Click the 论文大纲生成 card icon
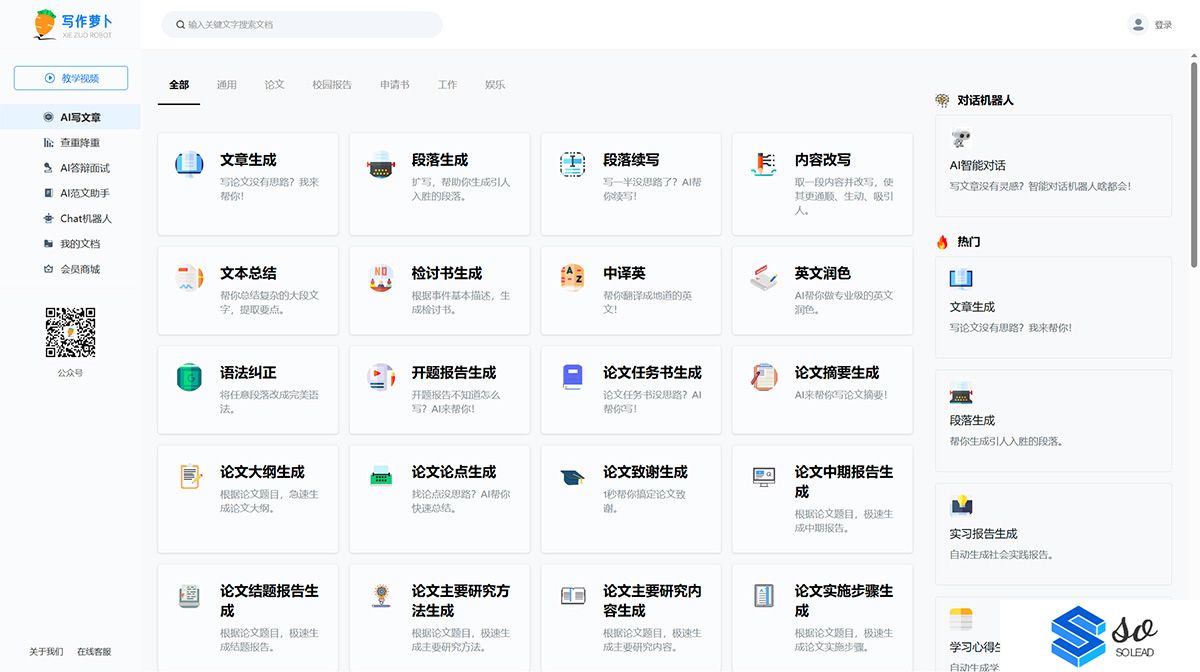The width and height of the screenshot is (1200, 672). click(189, 476)
